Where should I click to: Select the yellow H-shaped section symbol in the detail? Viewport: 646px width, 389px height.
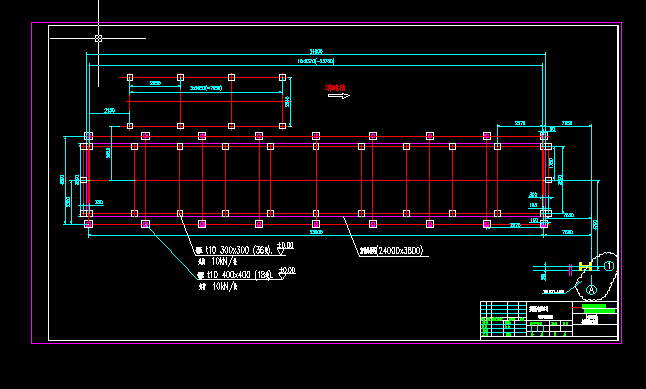click(585, 266)
